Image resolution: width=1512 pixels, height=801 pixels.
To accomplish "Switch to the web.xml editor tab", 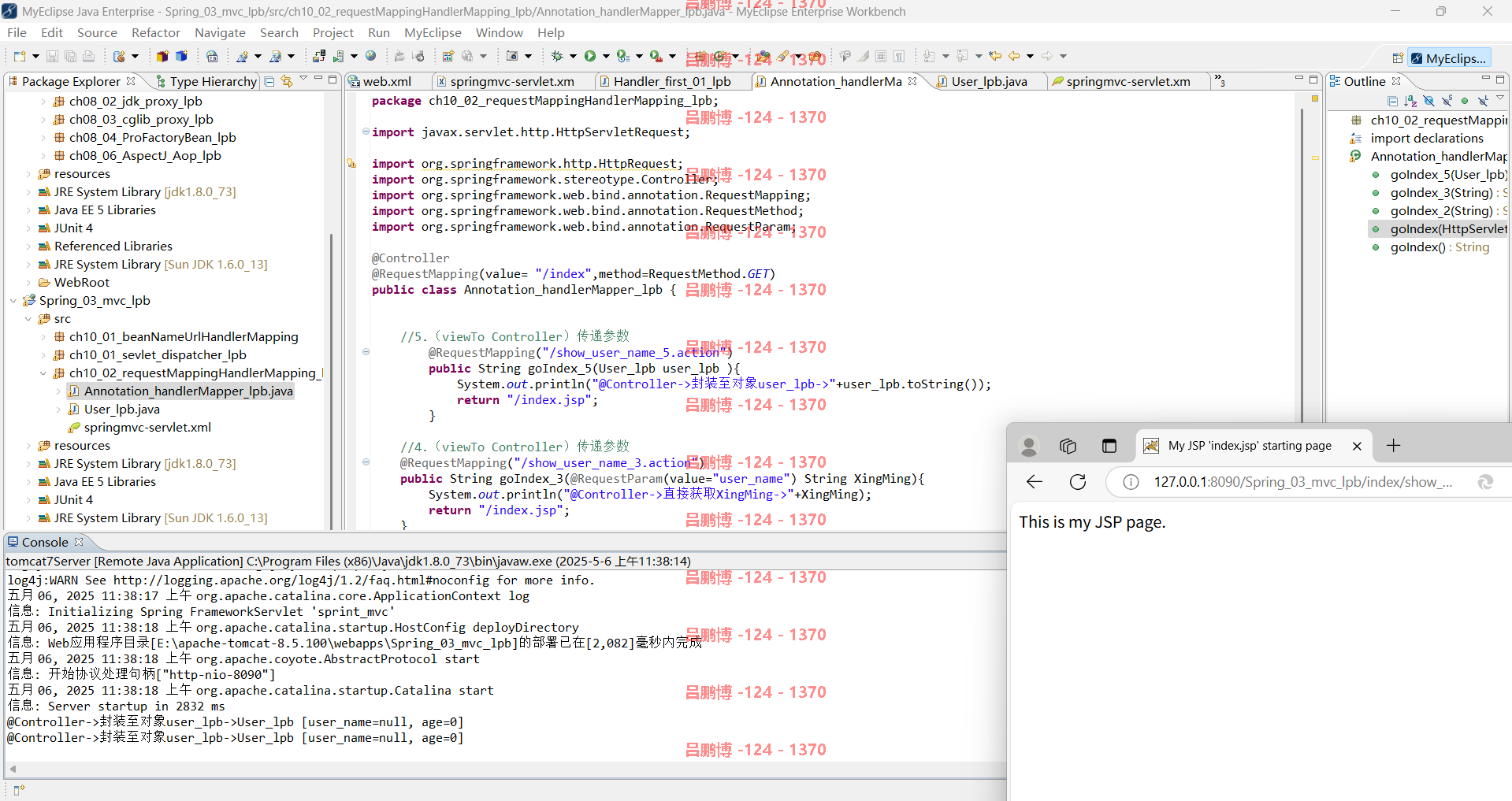I will pyautogui.click(x=387, y=81).
